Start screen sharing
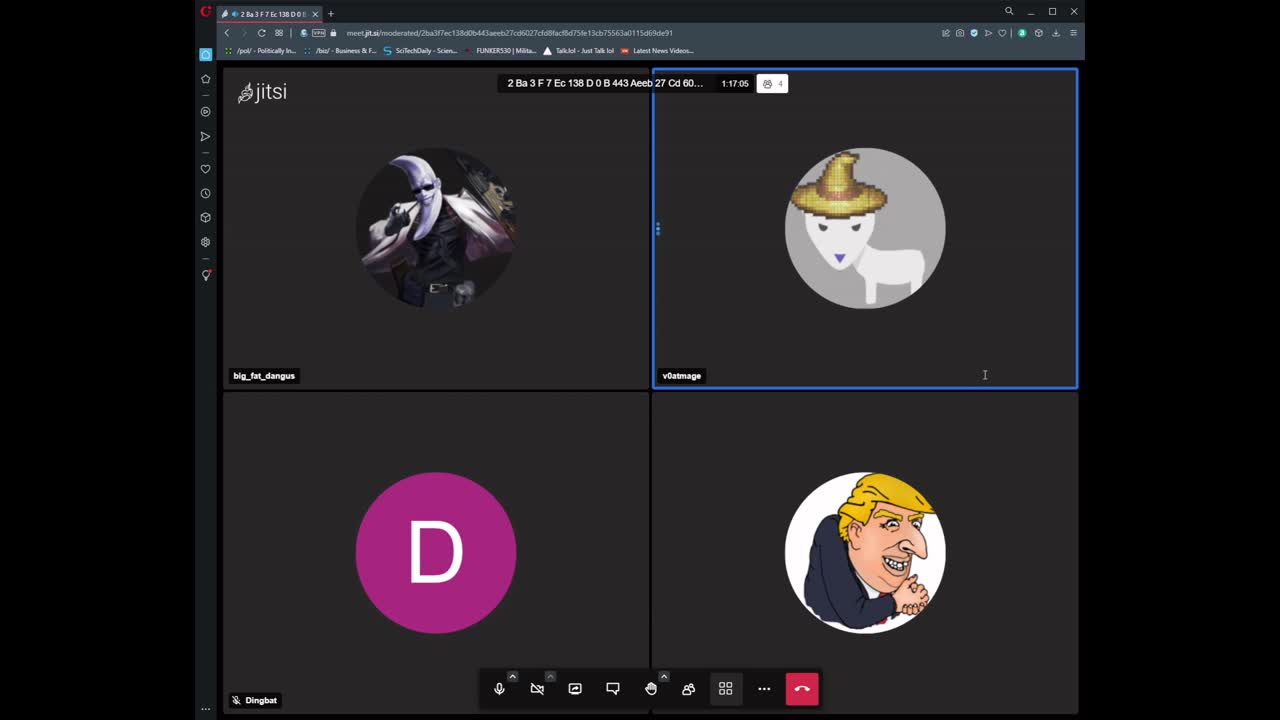1280x720 pixels. pos(575,689)
